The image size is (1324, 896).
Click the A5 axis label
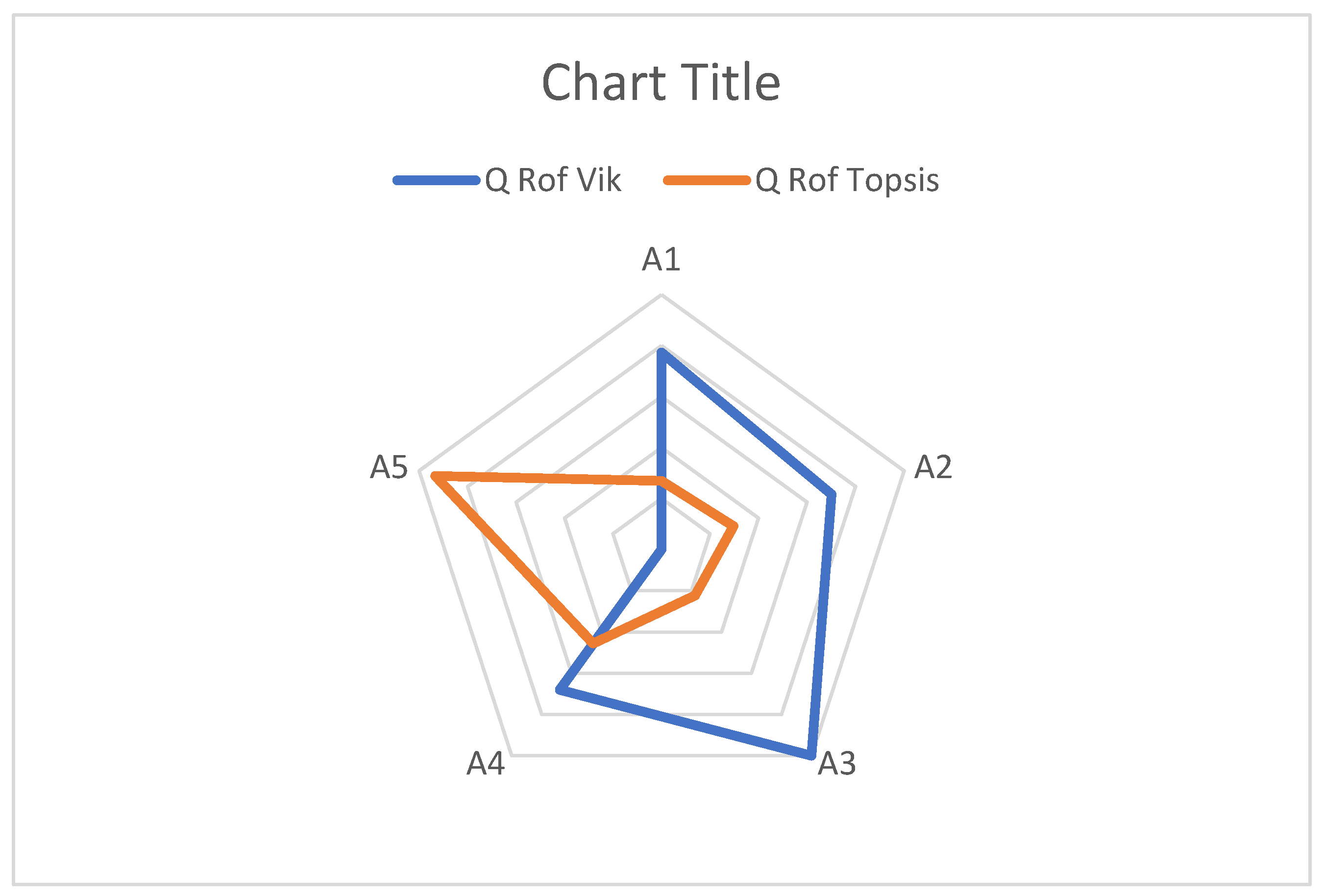click(389, 467)
